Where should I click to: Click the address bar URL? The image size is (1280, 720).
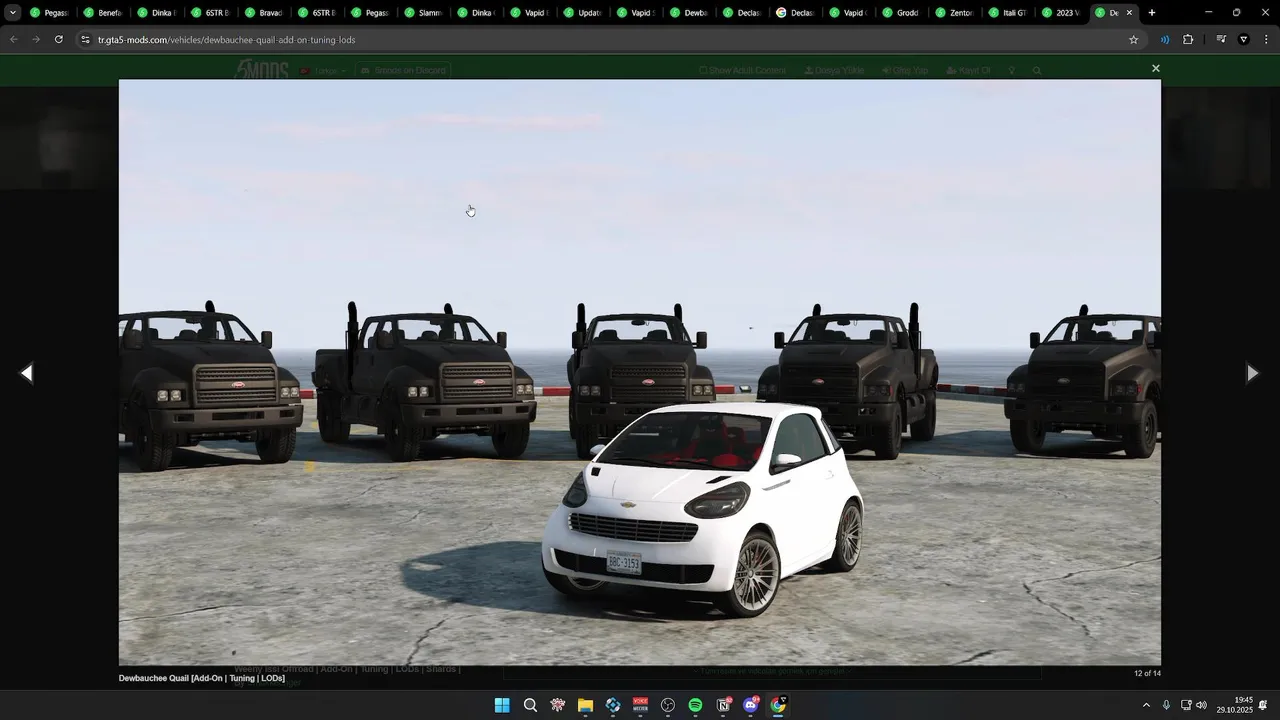tap(227, 40)
